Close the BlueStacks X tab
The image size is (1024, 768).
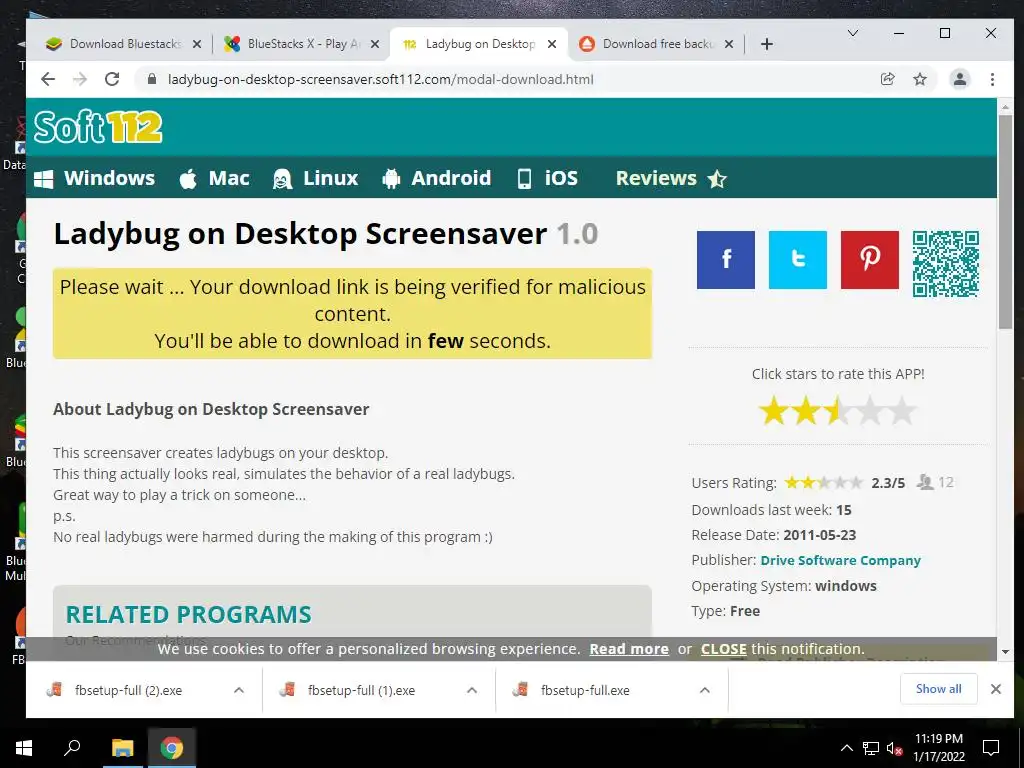[x=374, y=44]
